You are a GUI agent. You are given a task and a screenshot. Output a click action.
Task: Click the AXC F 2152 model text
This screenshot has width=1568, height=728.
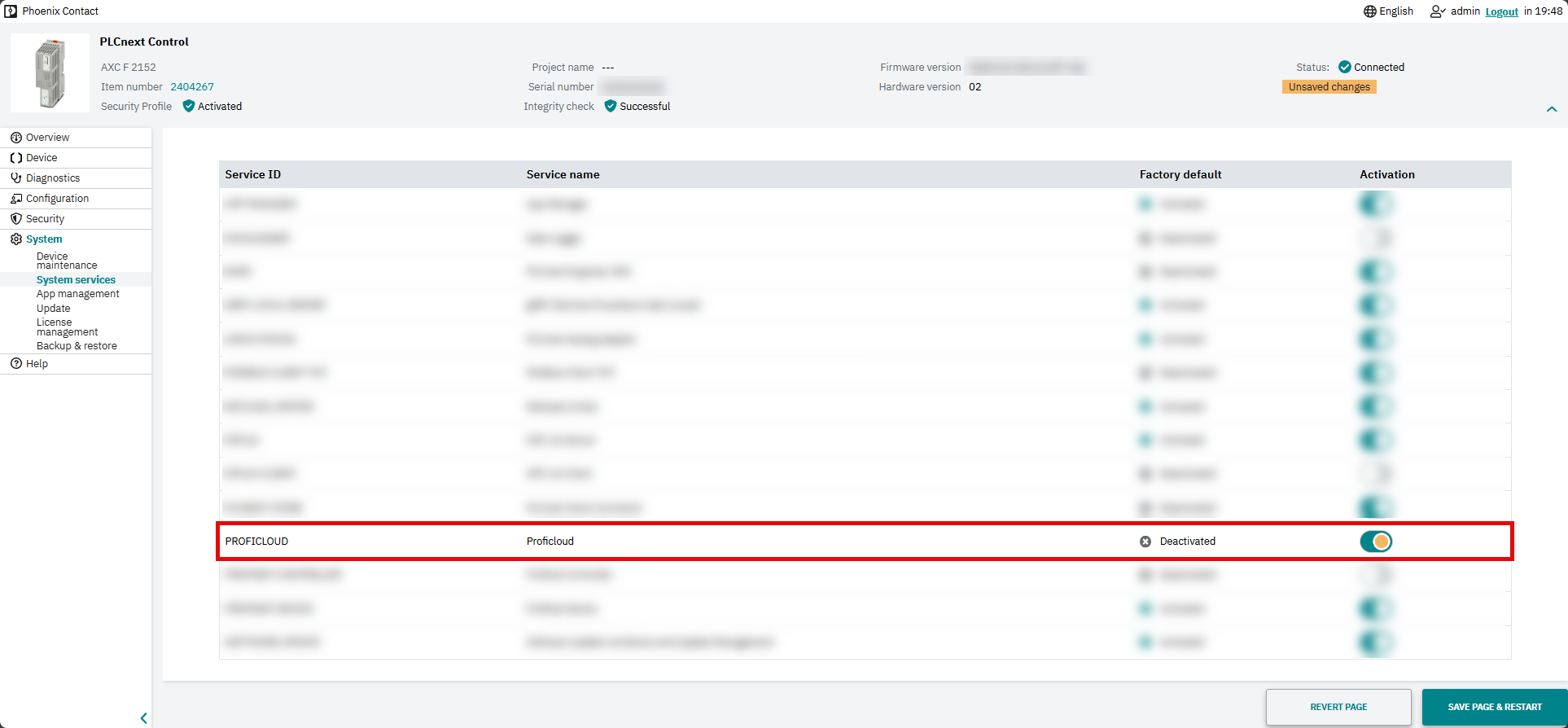pyautogui.click(x=128, y=67)
